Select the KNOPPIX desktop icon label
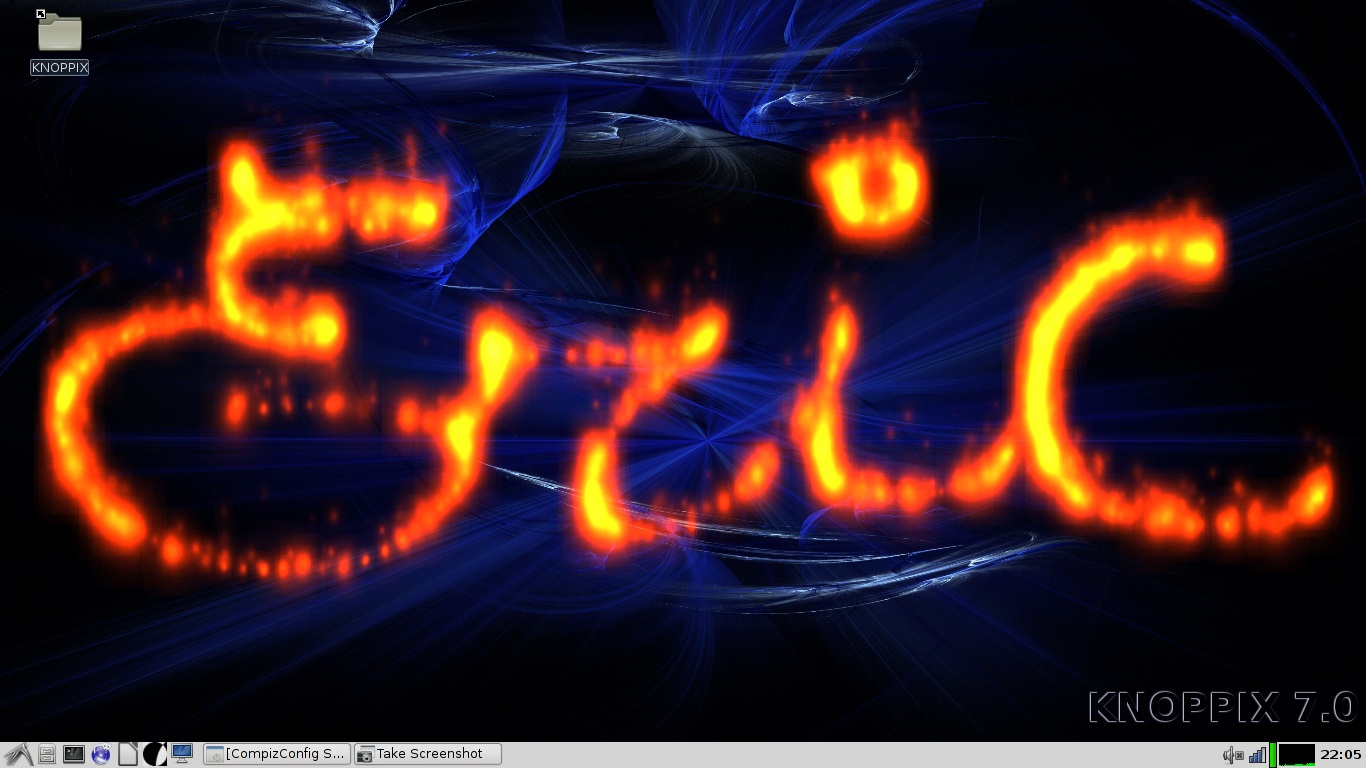The height and width of the screenshot is (768, 1366). point(60,68)
